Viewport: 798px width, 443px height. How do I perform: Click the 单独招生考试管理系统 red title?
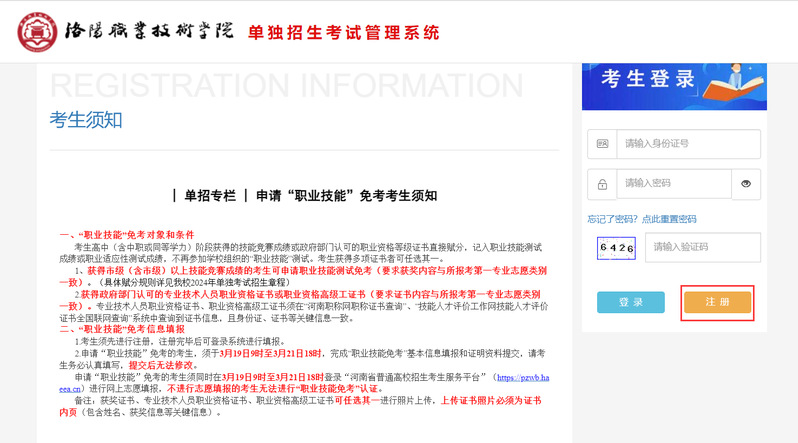point(343,32)
